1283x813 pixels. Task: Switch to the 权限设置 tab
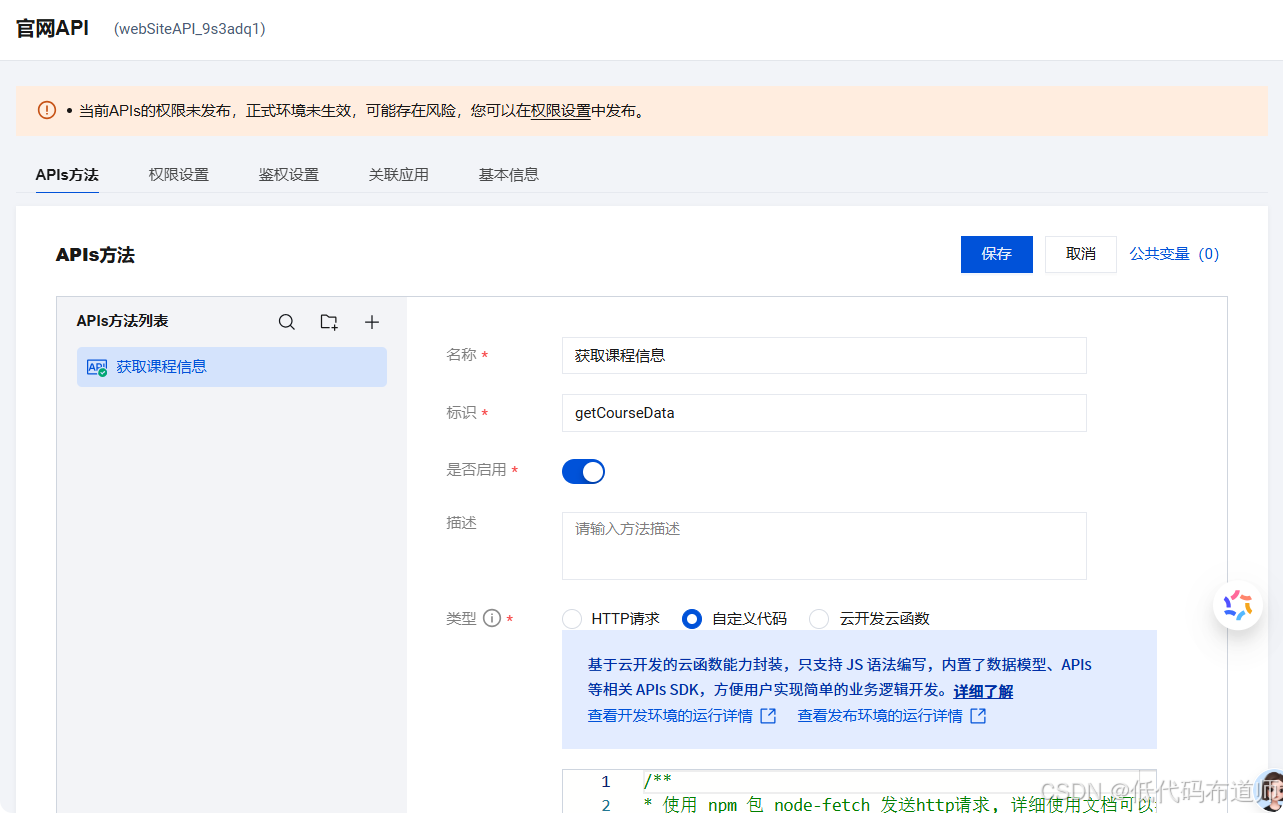[x=179, y=174]
